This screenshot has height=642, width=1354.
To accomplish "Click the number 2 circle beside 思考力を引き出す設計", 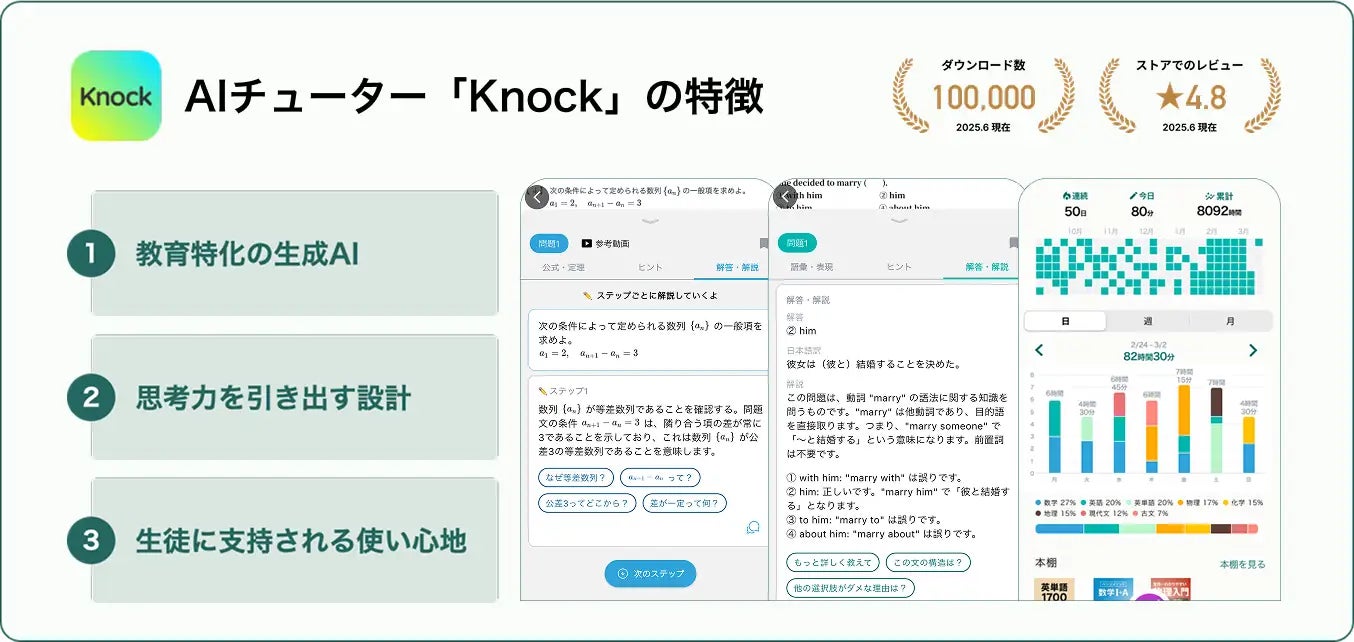I will (x=91, y=398).
